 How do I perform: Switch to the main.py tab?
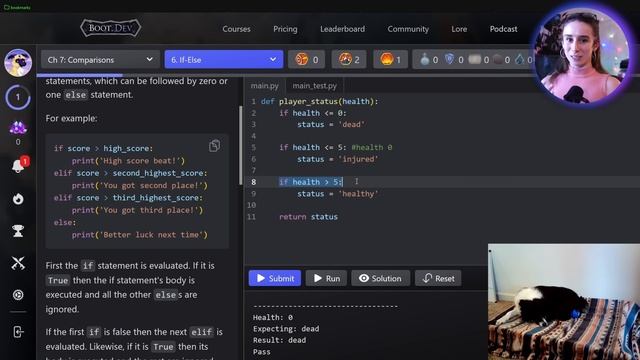264,86
